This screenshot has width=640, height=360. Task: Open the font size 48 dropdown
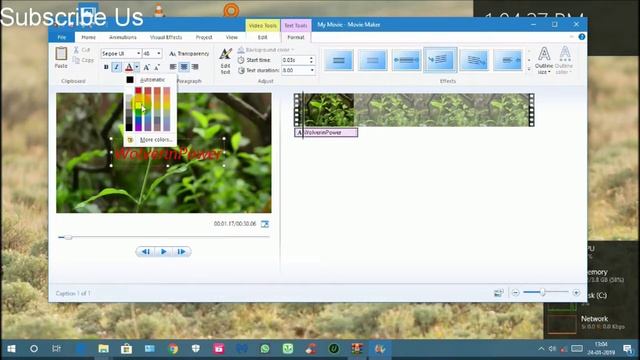159,53
